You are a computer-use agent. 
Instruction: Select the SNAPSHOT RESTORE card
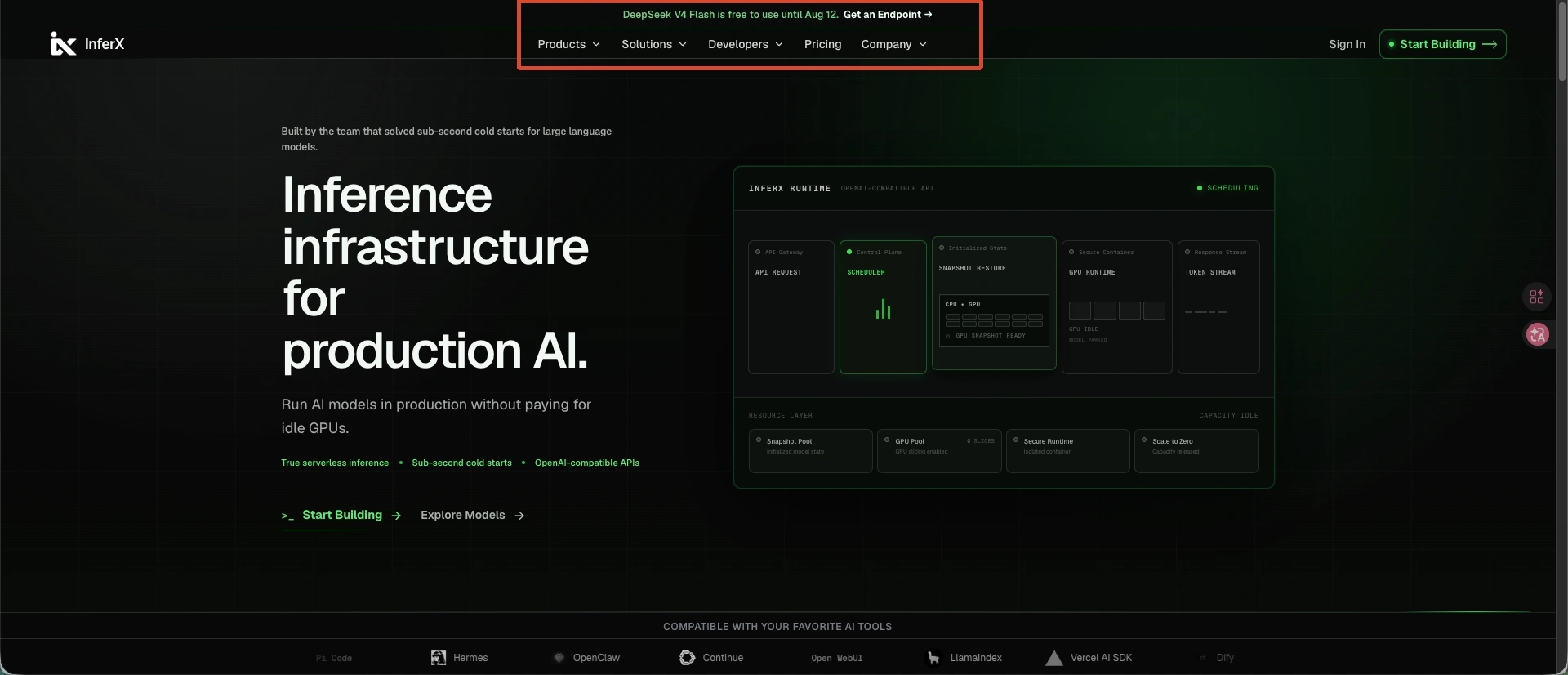[x=994, y=303]
